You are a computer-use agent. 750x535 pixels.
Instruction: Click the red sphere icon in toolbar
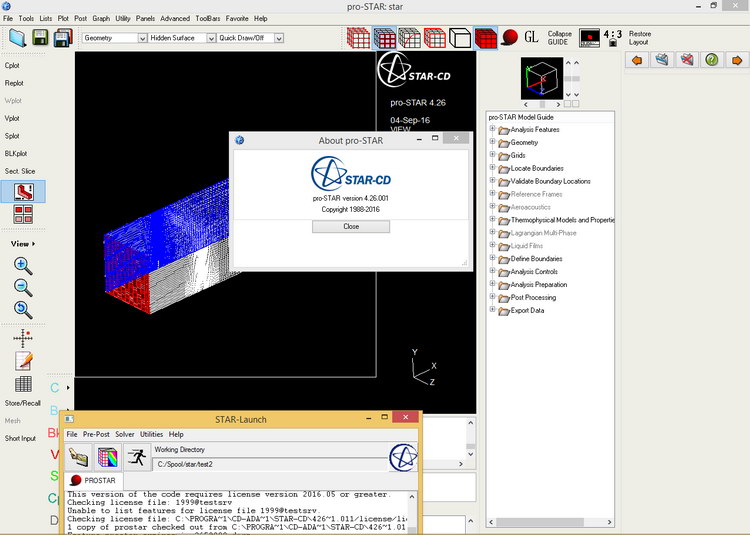tap(510, 38)
